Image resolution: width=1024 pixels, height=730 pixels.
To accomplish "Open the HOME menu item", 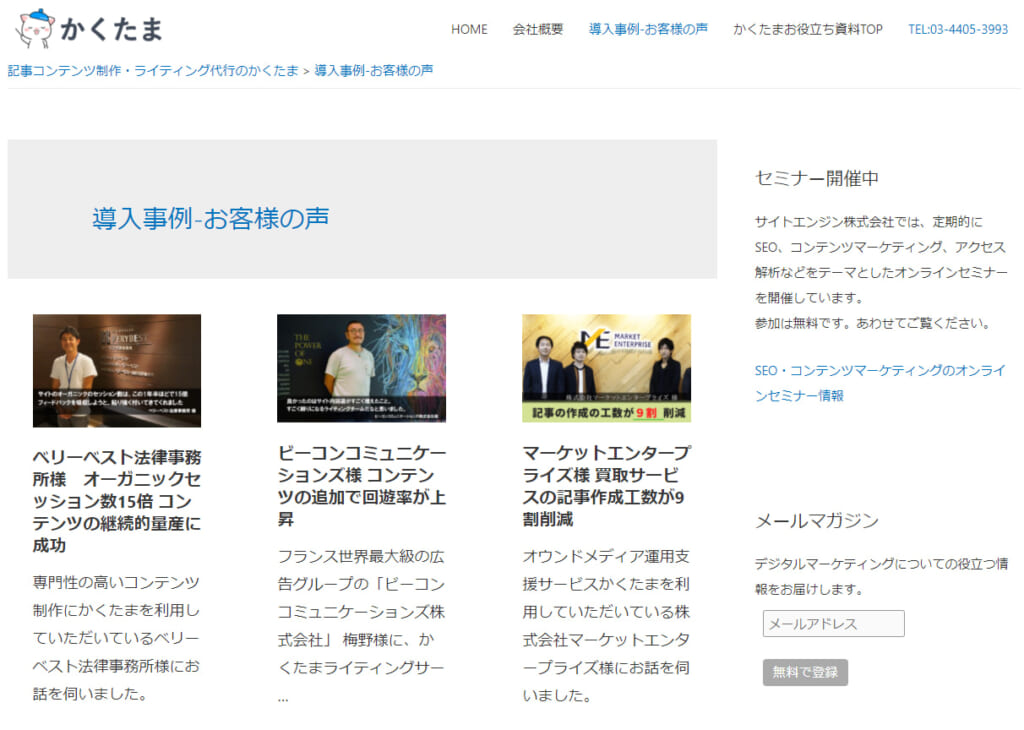I will coord(469,29).
